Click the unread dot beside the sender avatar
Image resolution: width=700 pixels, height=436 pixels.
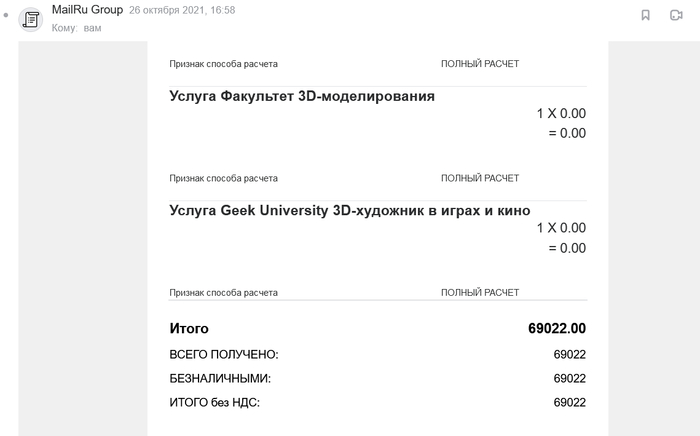pos(6,18)
